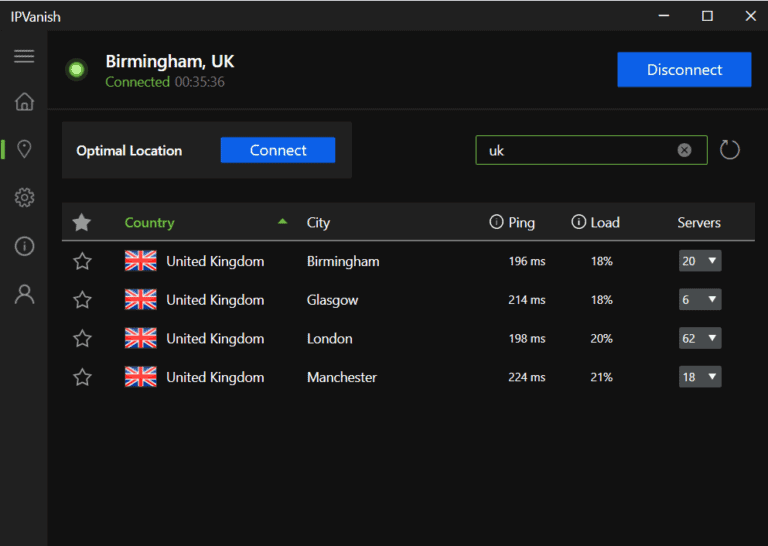This screenshot has height=546, width=768.
Task: Open the London servers dropdown showing 62
Action: (x=700, y=338)
